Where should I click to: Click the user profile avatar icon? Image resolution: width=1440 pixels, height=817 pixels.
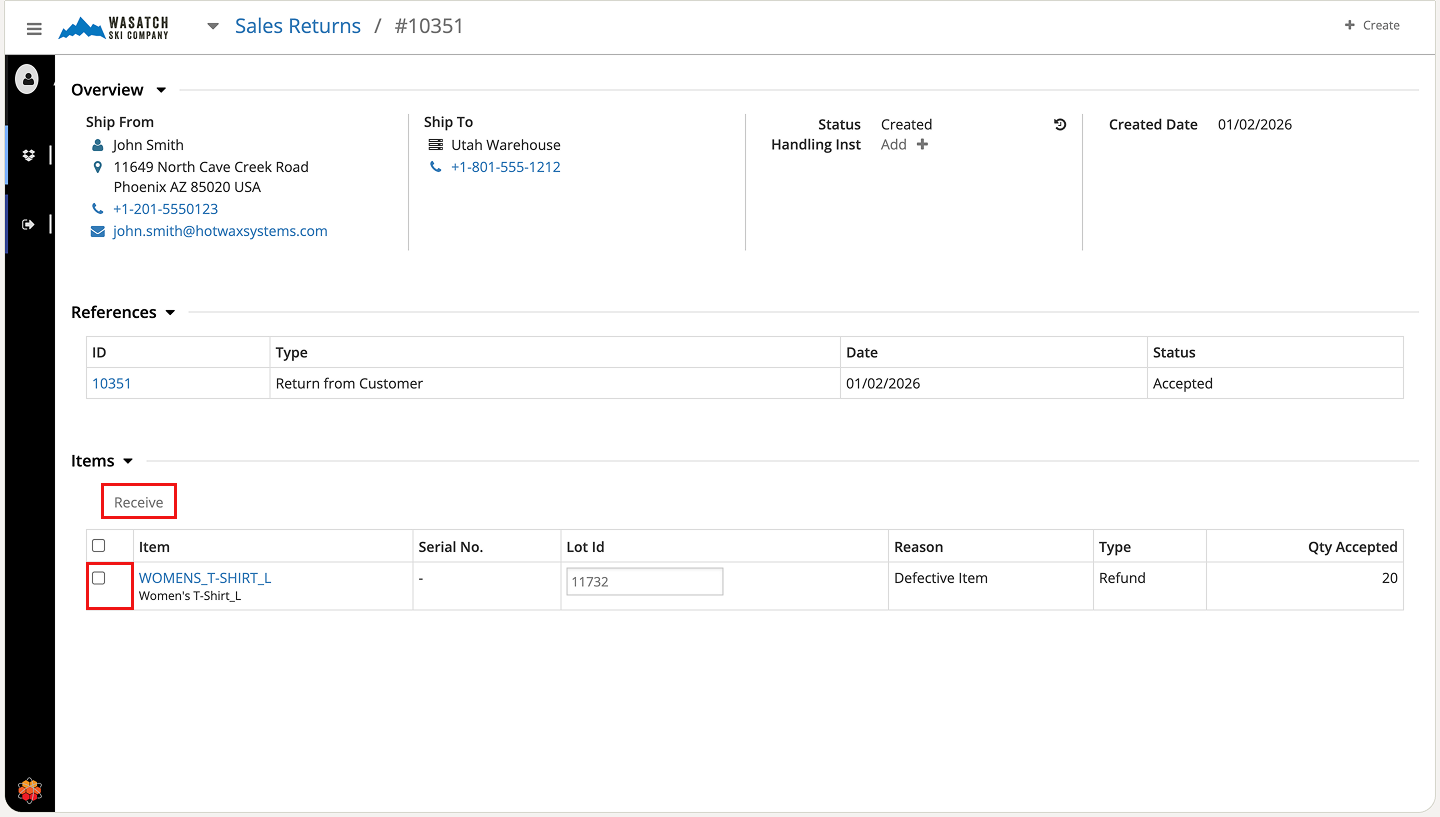27,79
